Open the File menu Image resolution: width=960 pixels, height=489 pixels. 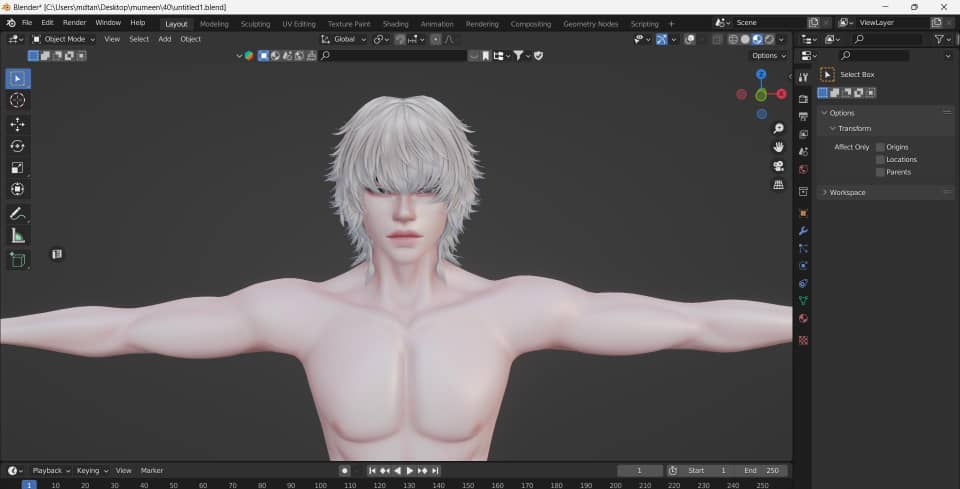(x=27, y=23)
